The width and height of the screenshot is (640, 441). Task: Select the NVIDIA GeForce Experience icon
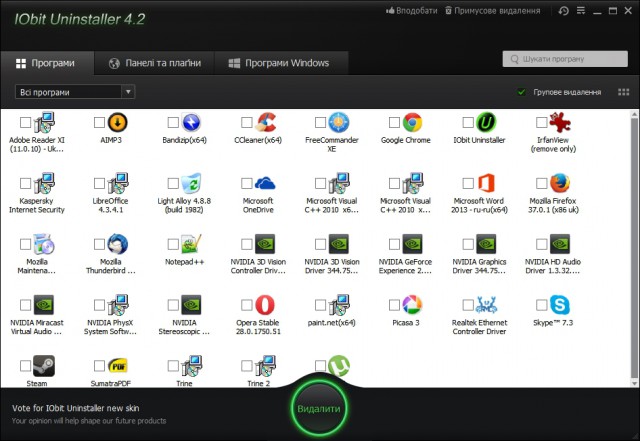tap(413, 244)
